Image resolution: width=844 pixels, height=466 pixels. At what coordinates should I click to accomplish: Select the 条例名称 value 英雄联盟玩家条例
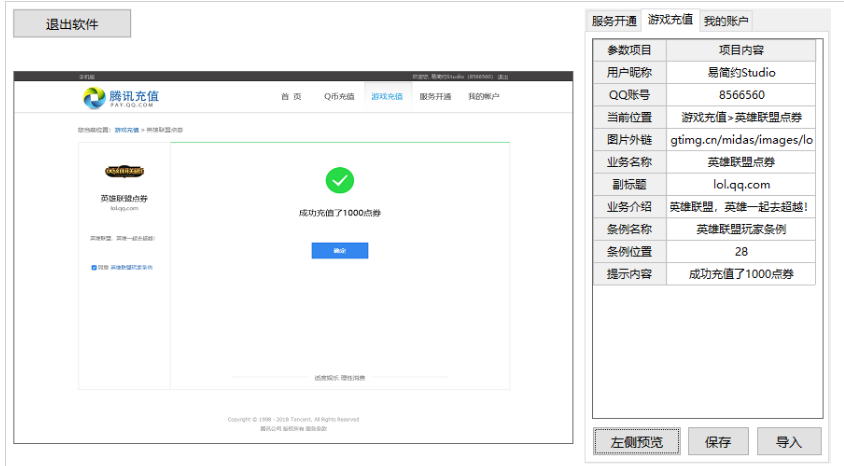tap(741, 229)
